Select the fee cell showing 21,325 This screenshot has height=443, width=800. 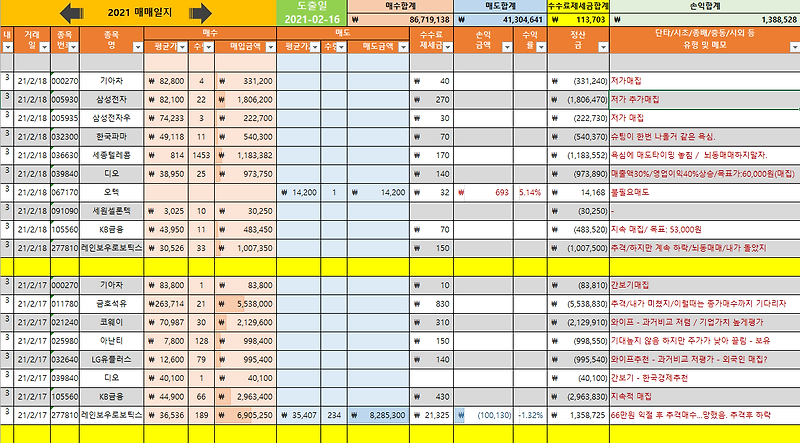[x=432, y=415]
